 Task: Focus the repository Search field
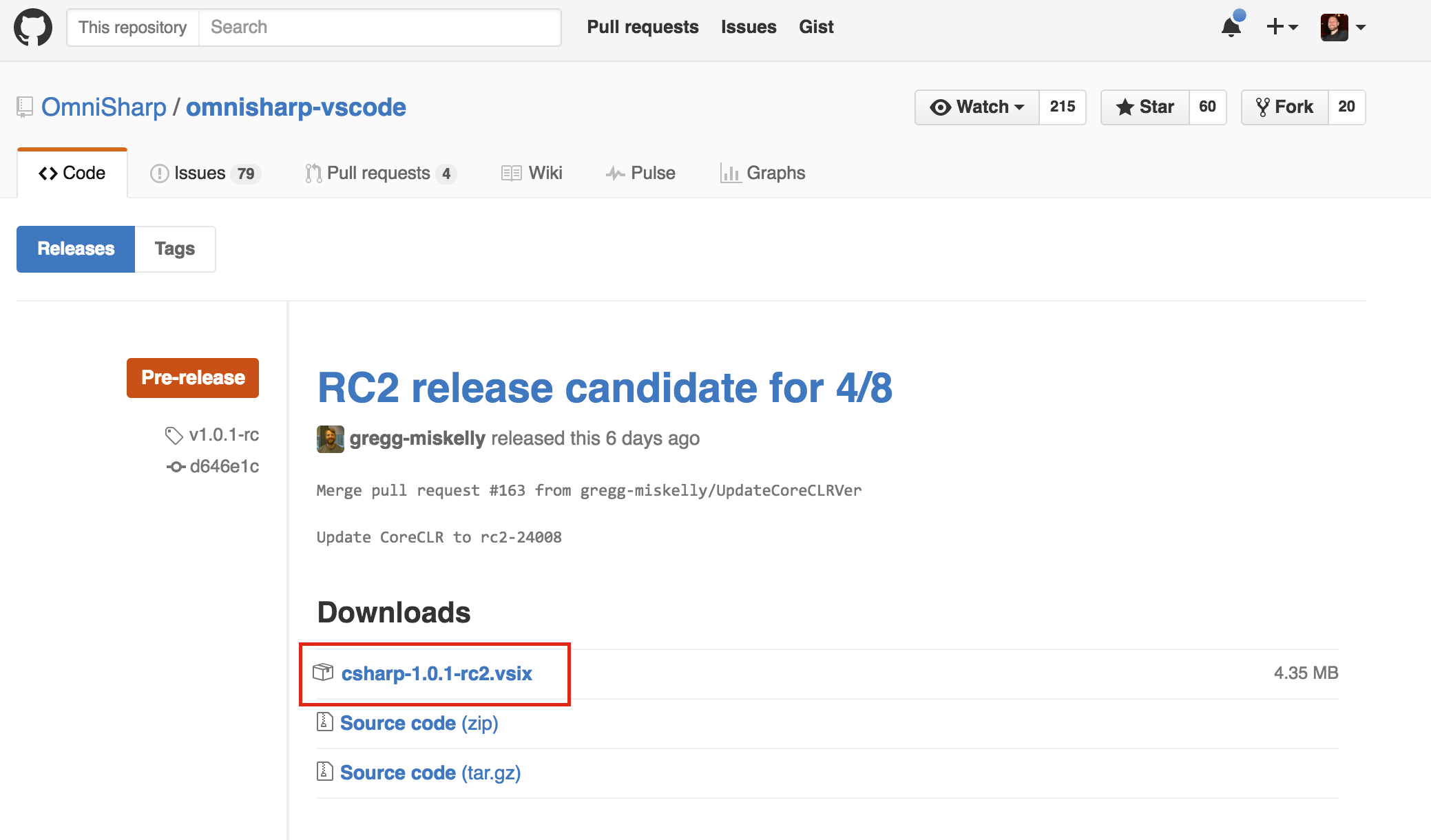(x=379, y=28)
